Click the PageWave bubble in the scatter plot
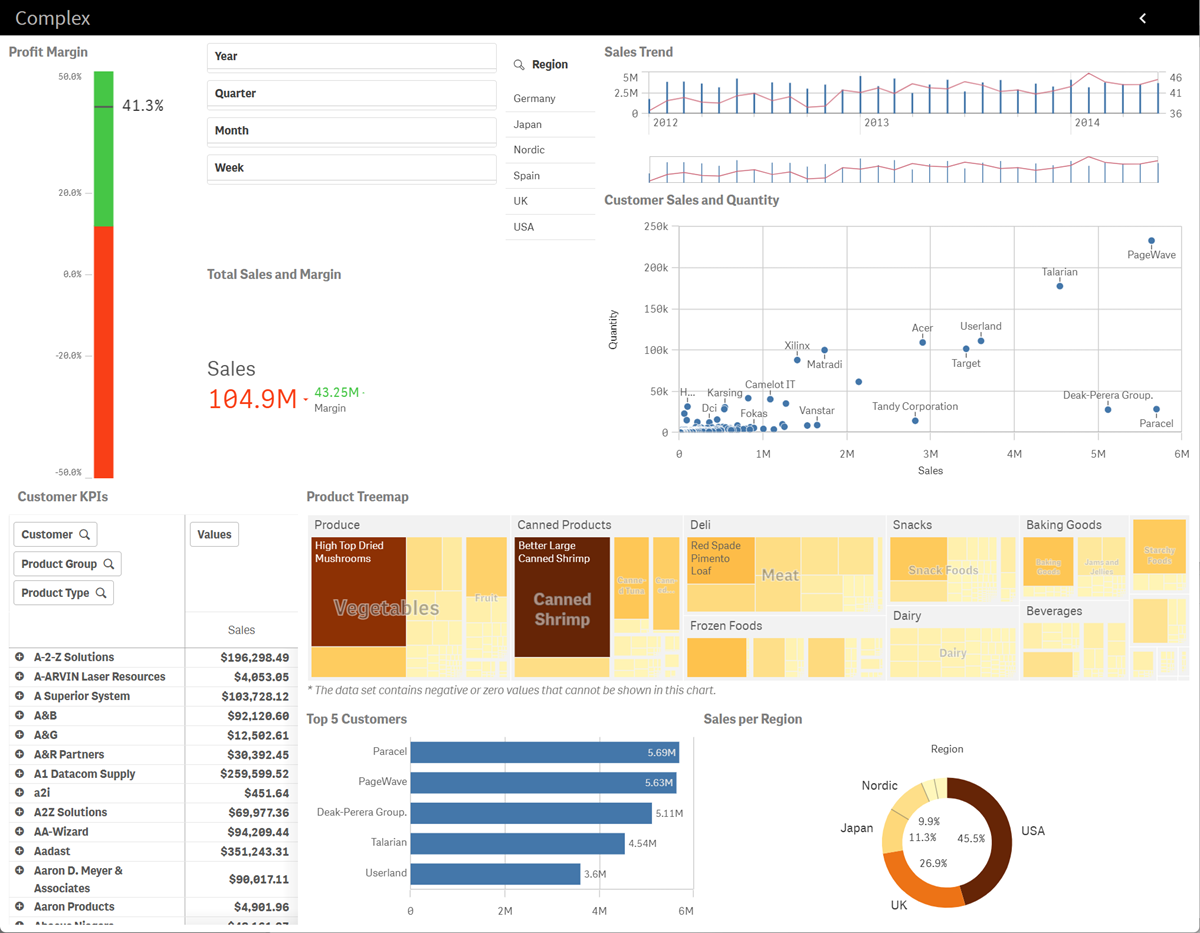 tap(1151, 240)
